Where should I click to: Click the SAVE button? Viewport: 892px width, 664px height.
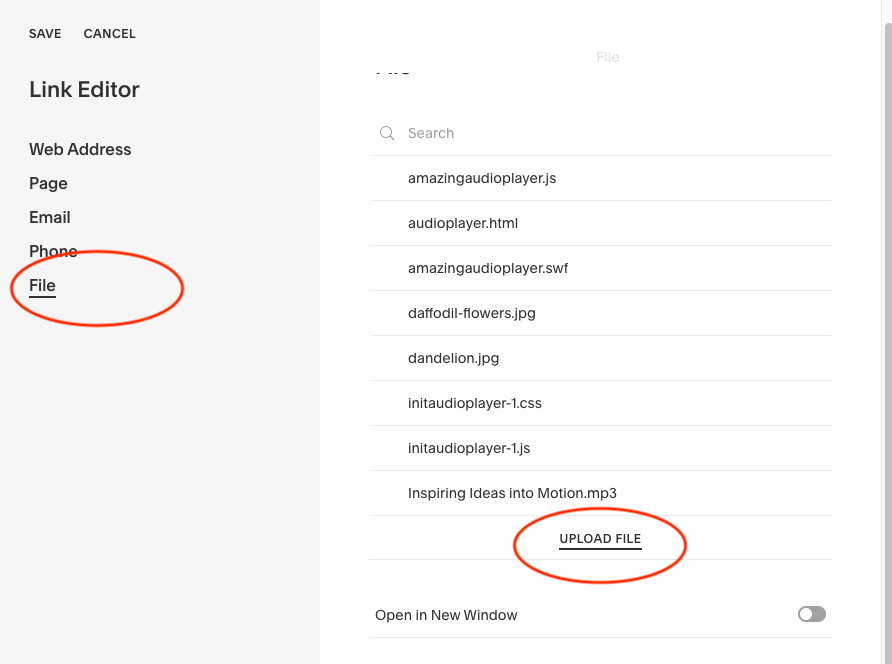[45, 34]
